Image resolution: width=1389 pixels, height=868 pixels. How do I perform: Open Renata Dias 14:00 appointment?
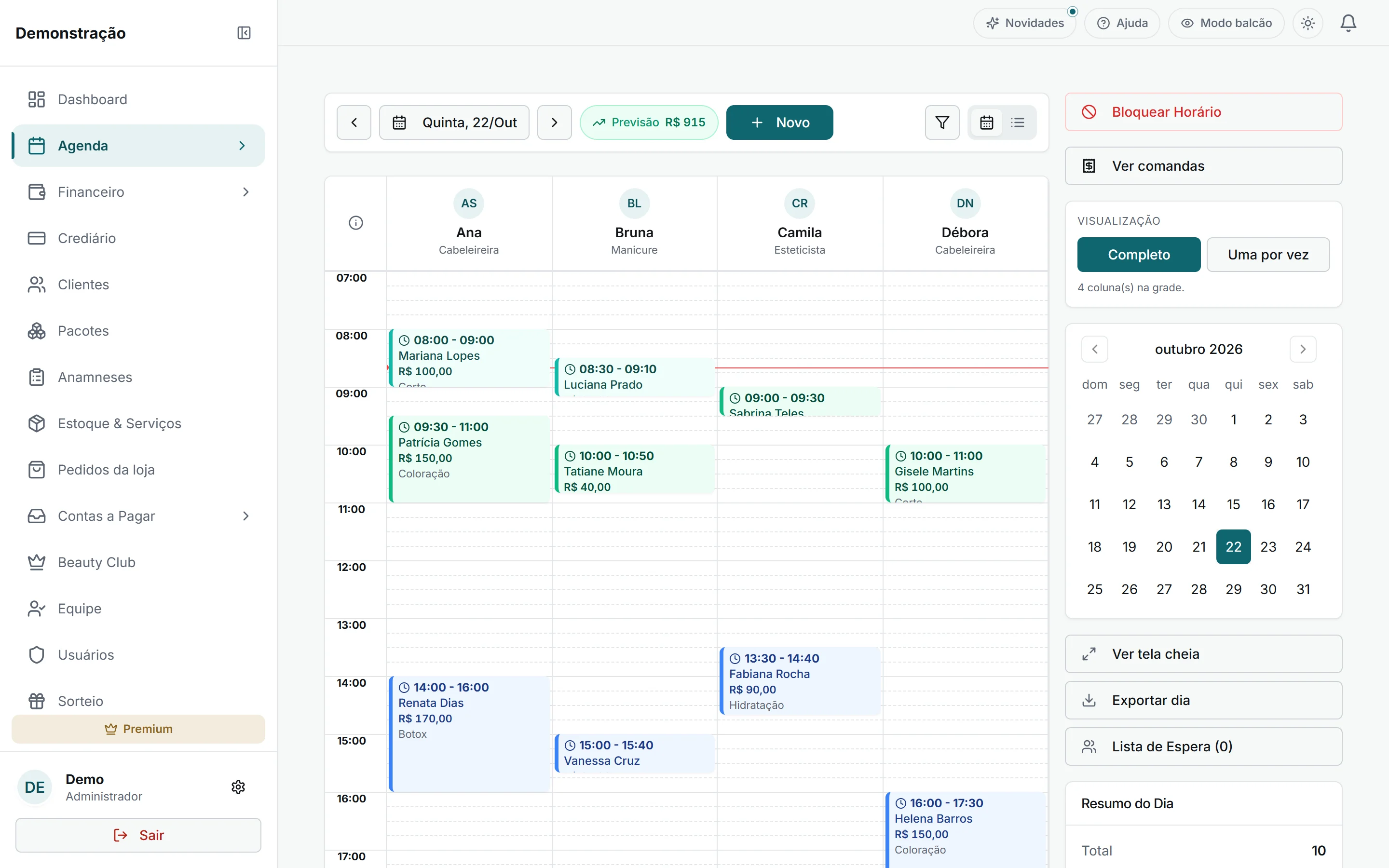point(469,733)
